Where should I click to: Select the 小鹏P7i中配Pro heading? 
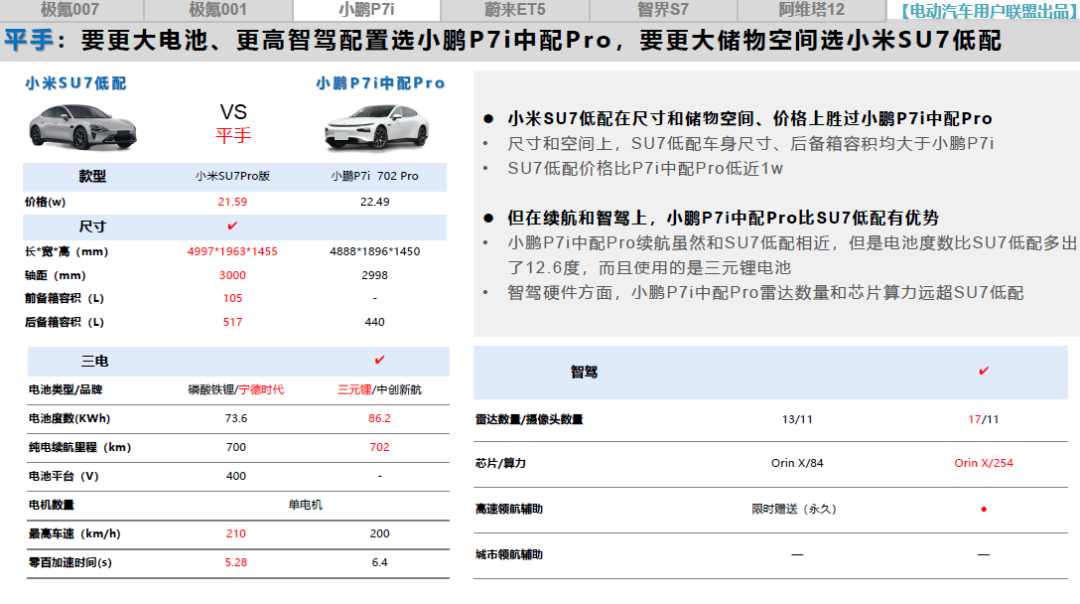[380, 83]
